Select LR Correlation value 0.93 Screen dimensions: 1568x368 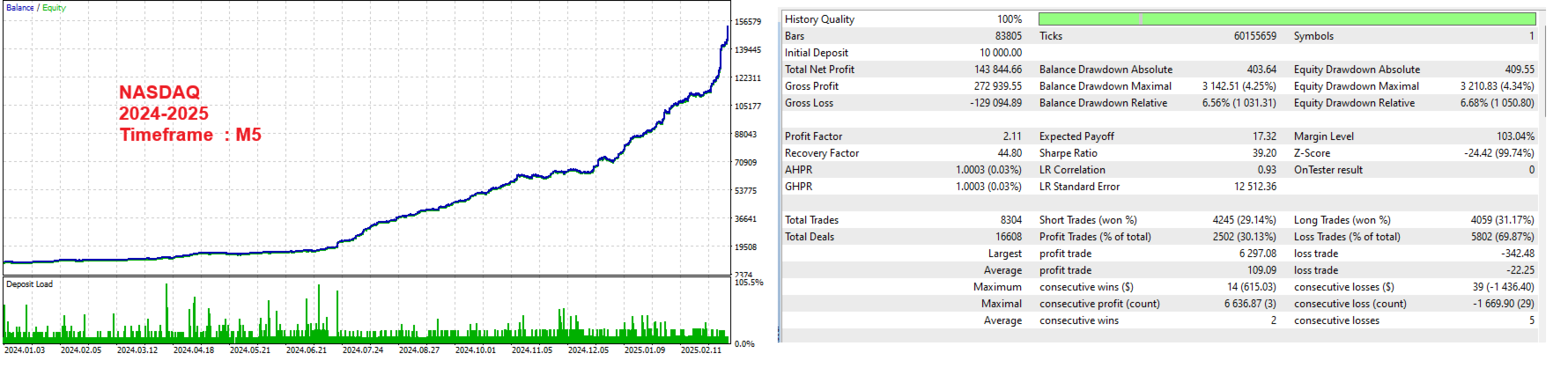point(1267,170)
